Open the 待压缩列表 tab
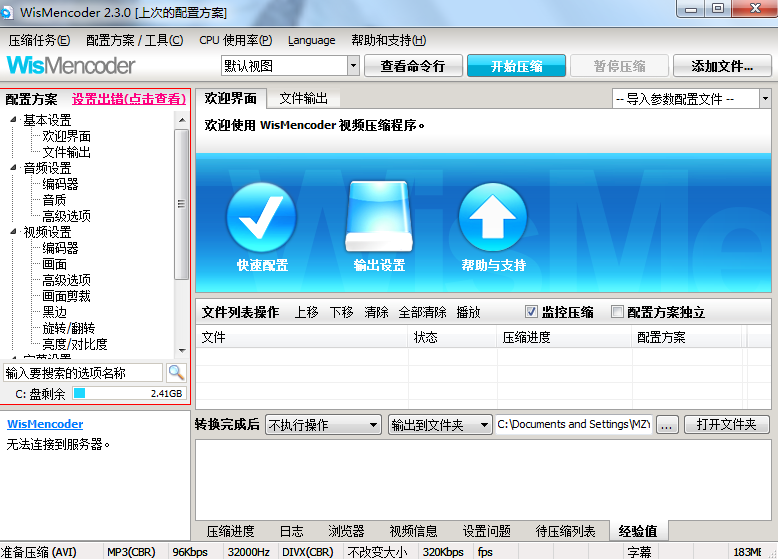 [565, 531]
